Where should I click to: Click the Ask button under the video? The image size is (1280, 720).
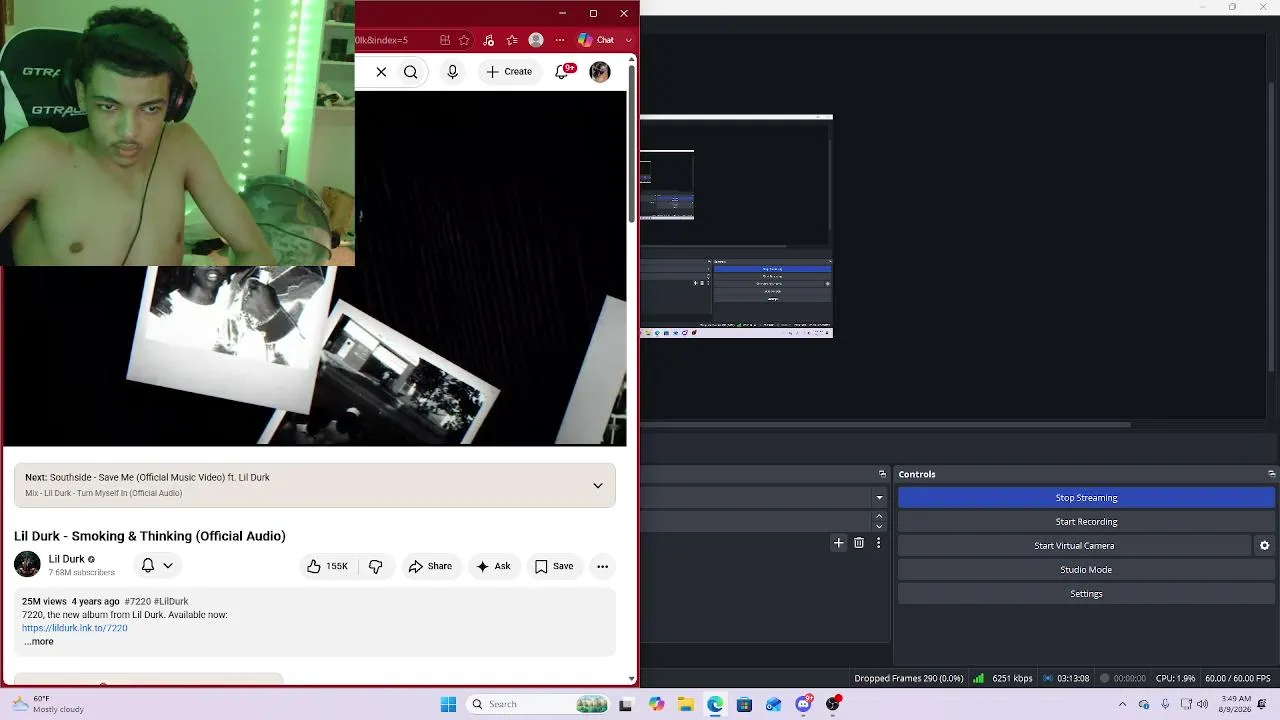click(x=494, y=566)
